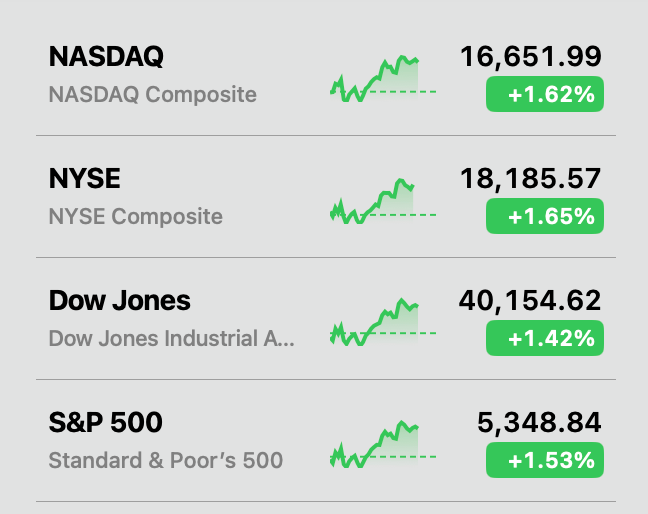Open the truncated Dow Jones Industrial subtitle
Viewport: 648px width, 514px height.
pos(172,339)
